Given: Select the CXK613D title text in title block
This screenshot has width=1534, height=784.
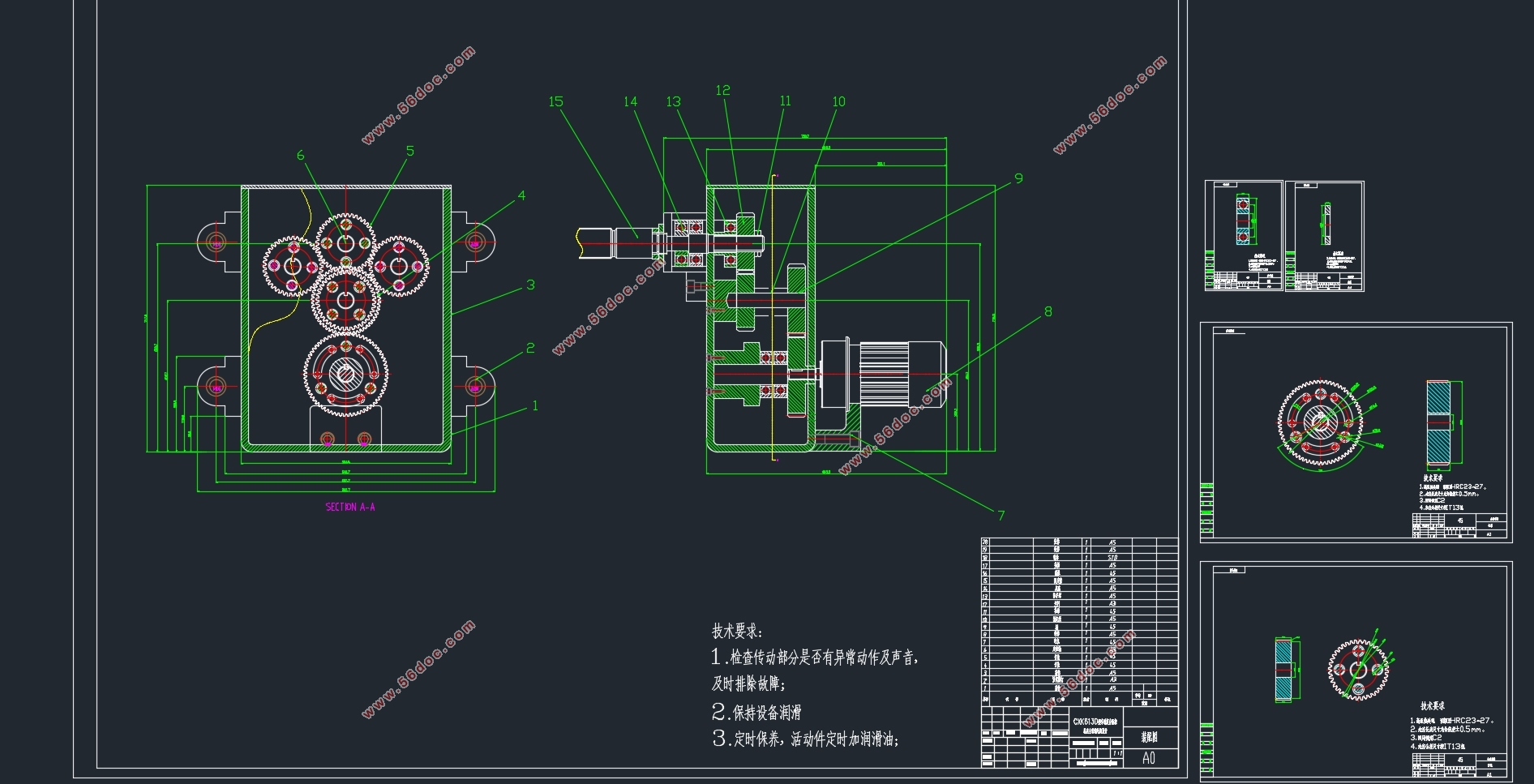Looking at the screenshot, I should pos(1095,722).
